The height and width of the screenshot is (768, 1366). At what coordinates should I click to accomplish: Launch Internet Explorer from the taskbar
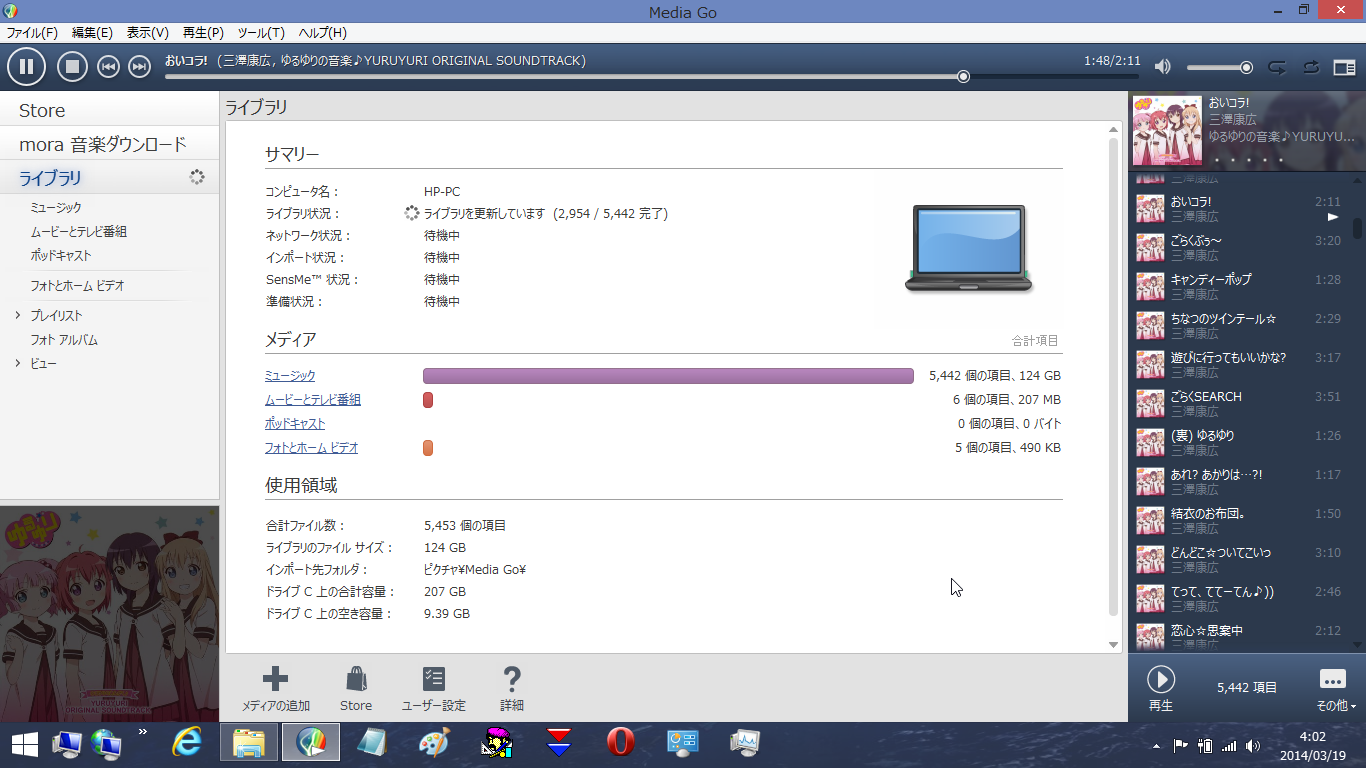(186, 743)
